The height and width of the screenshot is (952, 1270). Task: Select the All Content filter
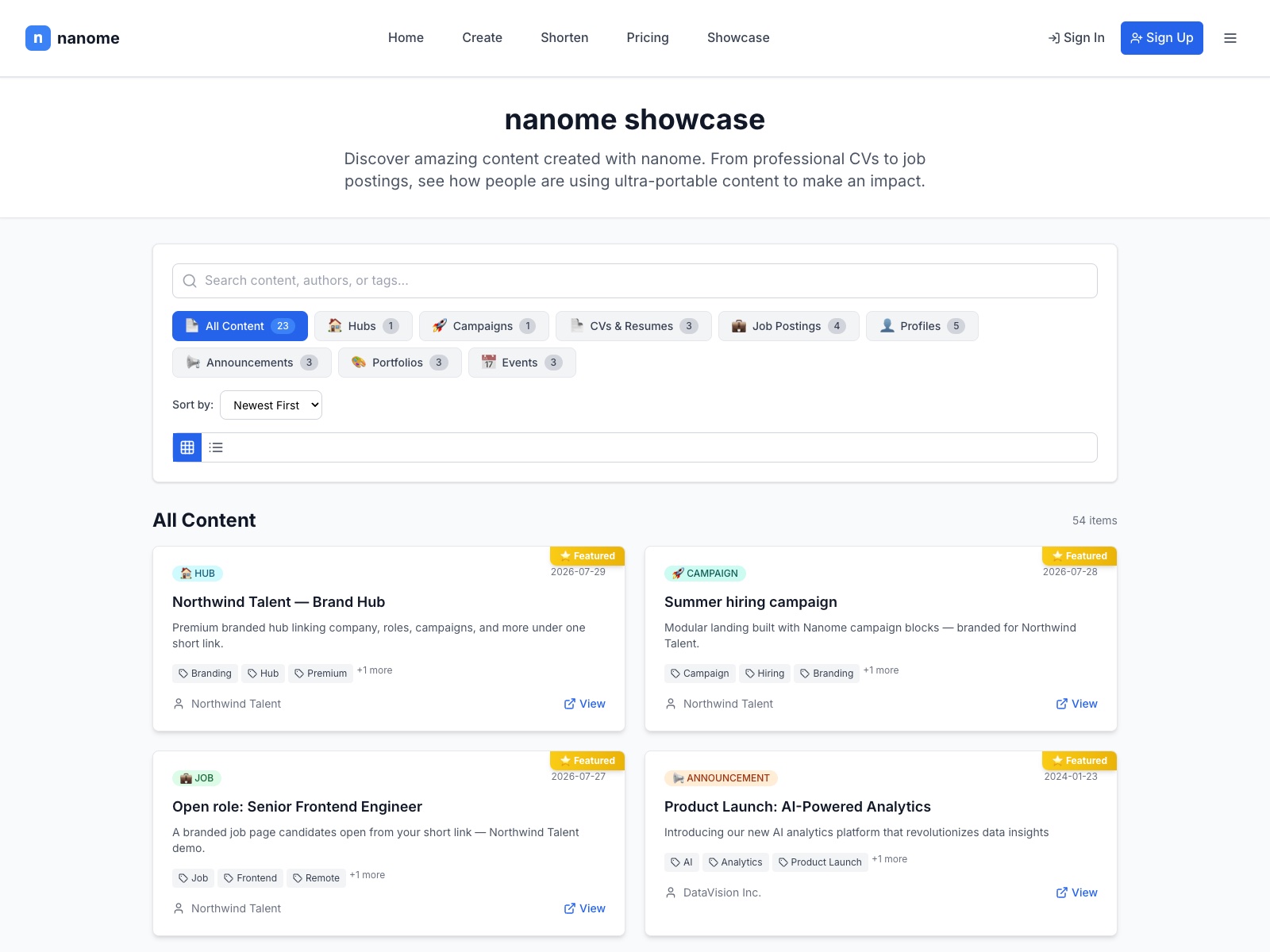240,326
